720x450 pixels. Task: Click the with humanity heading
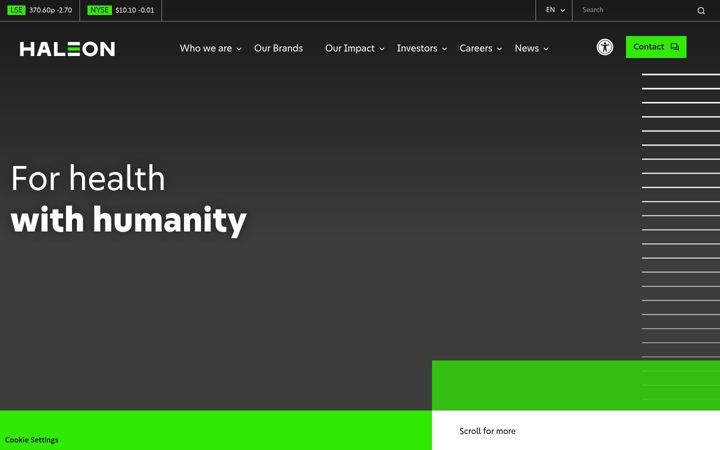click(x=129, y=220)
